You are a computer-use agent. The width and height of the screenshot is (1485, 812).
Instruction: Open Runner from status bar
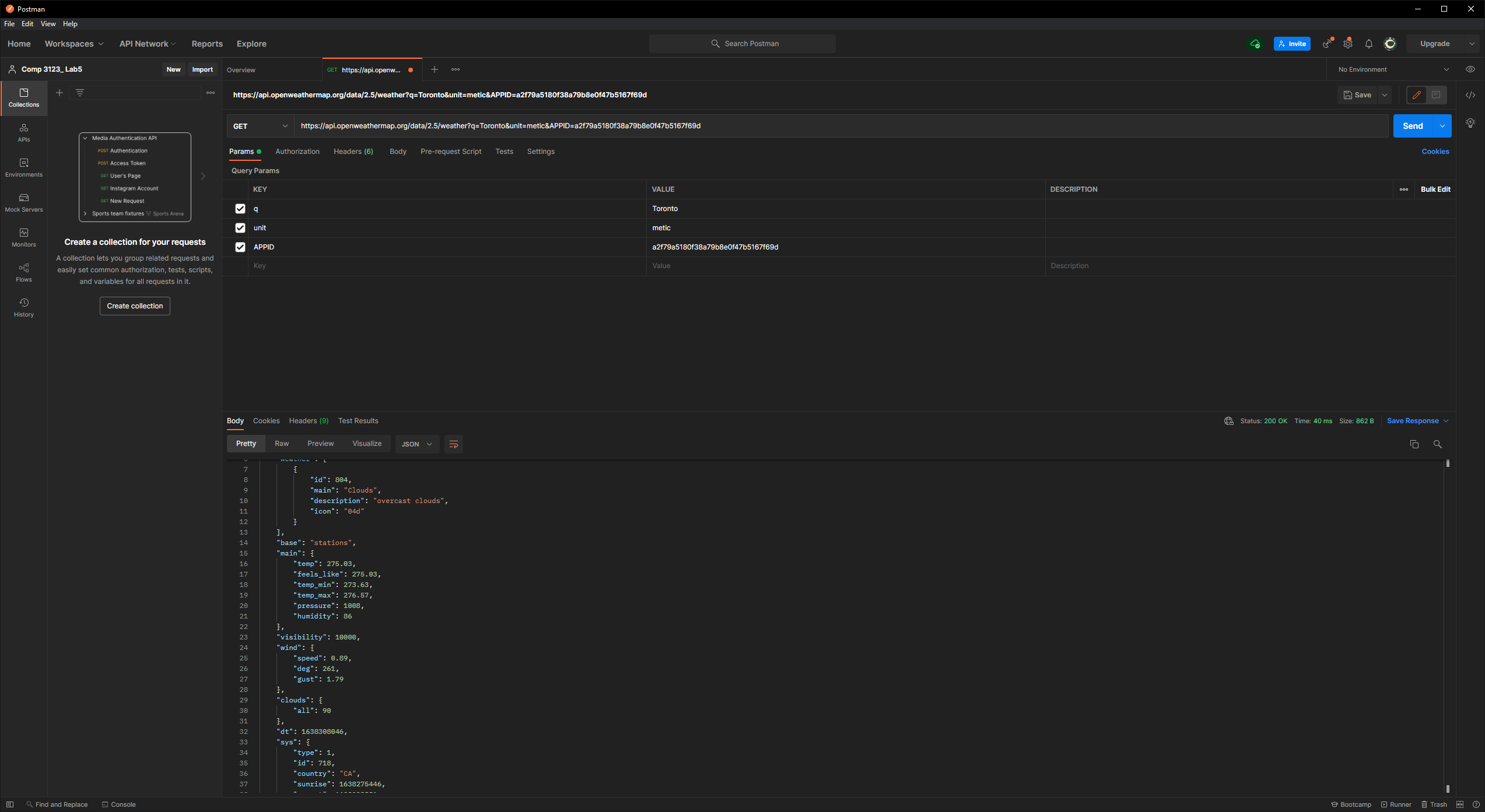pyautogui.click(x=1396, y=804)
